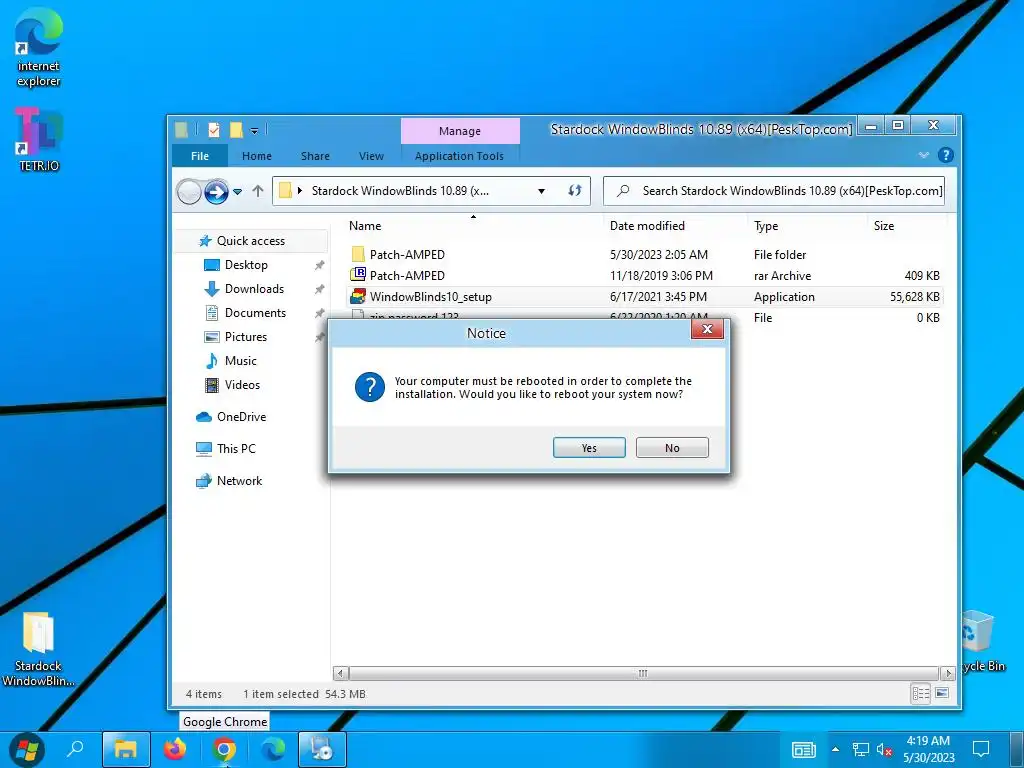Close the Notice dialog
Screen dimensions: 1024x768
pyautogui.click(x=707, y=329)
